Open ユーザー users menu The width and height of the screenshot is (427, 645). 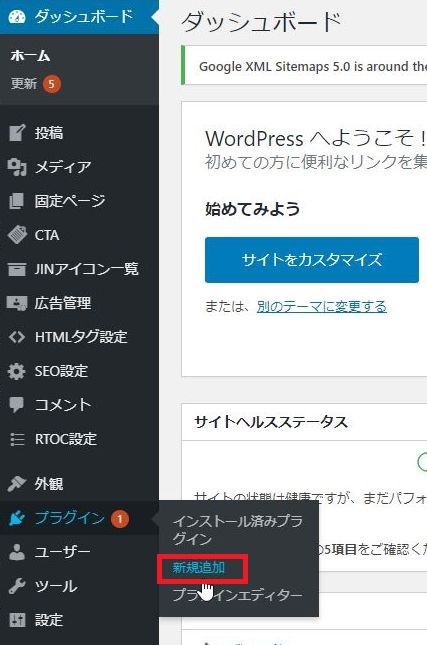tap(79, 552)
